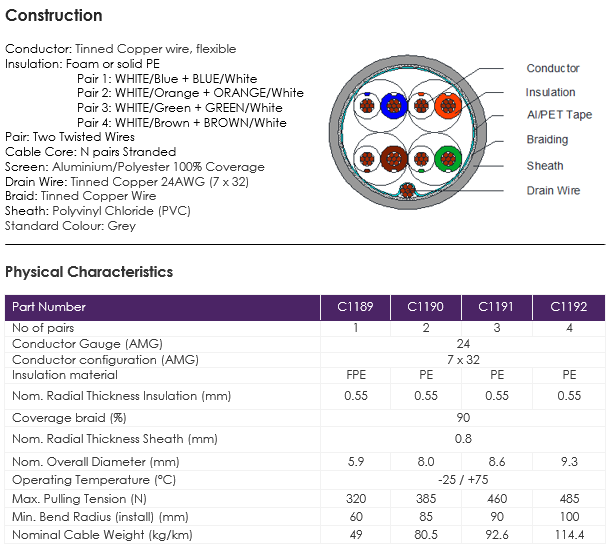Click the FPE insulation material cell
The height and width of the screenshot is (557, 609).
click(x=356, y=375)
